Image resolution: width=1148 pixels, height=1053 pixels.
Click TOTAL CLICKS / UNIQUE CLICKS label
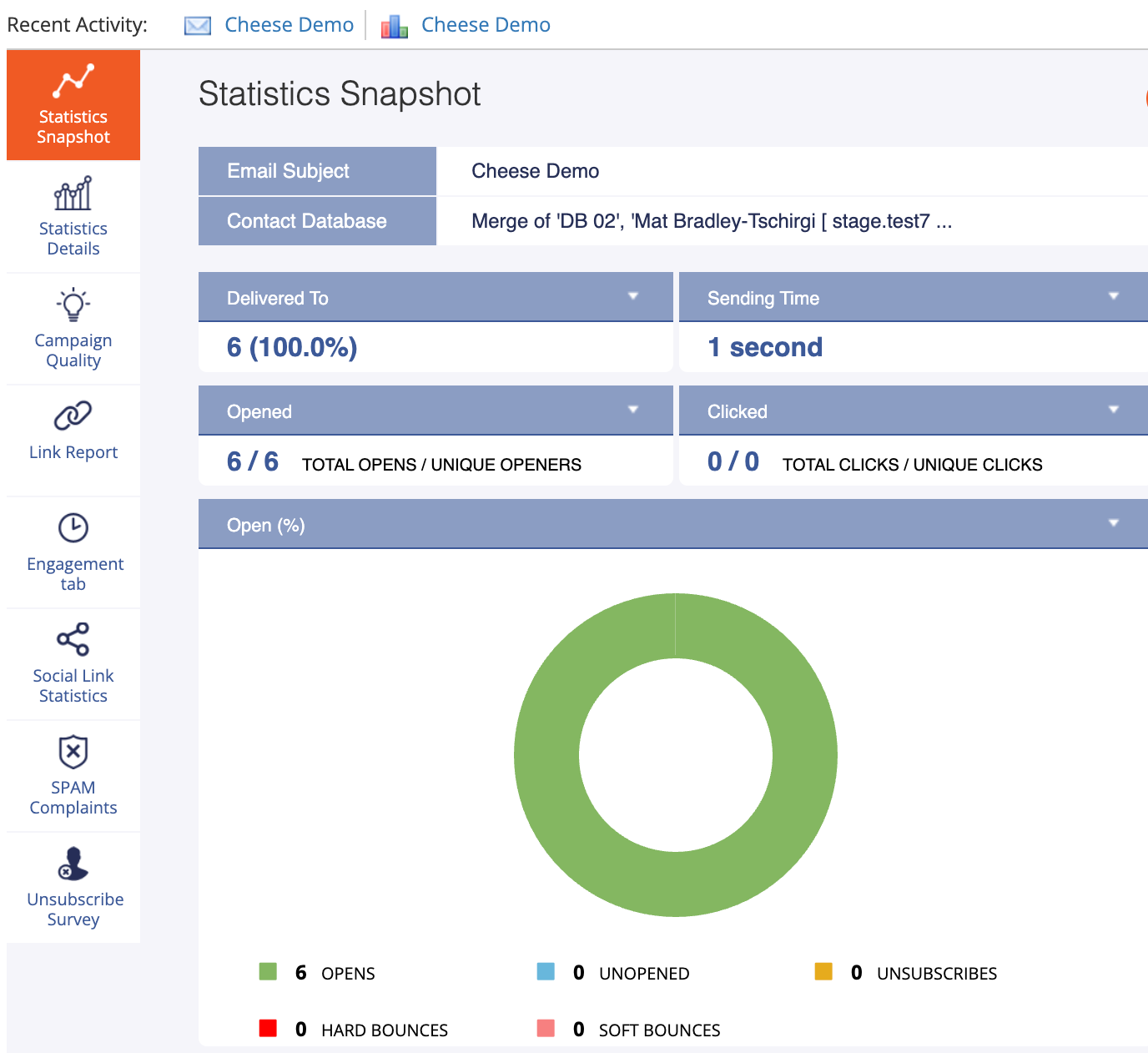coord(913,465)
